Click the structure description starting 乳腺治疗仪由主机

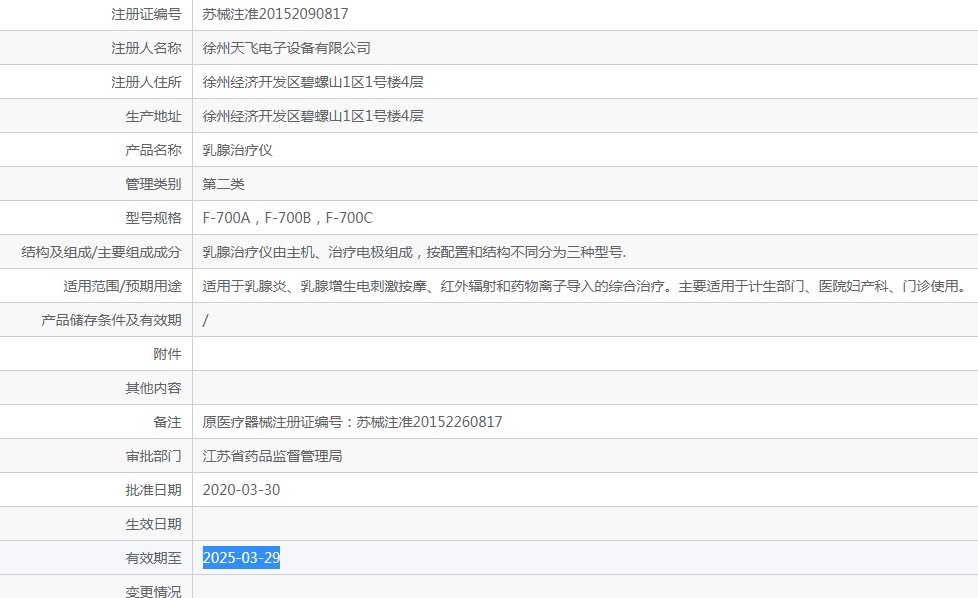coord(414,252)
